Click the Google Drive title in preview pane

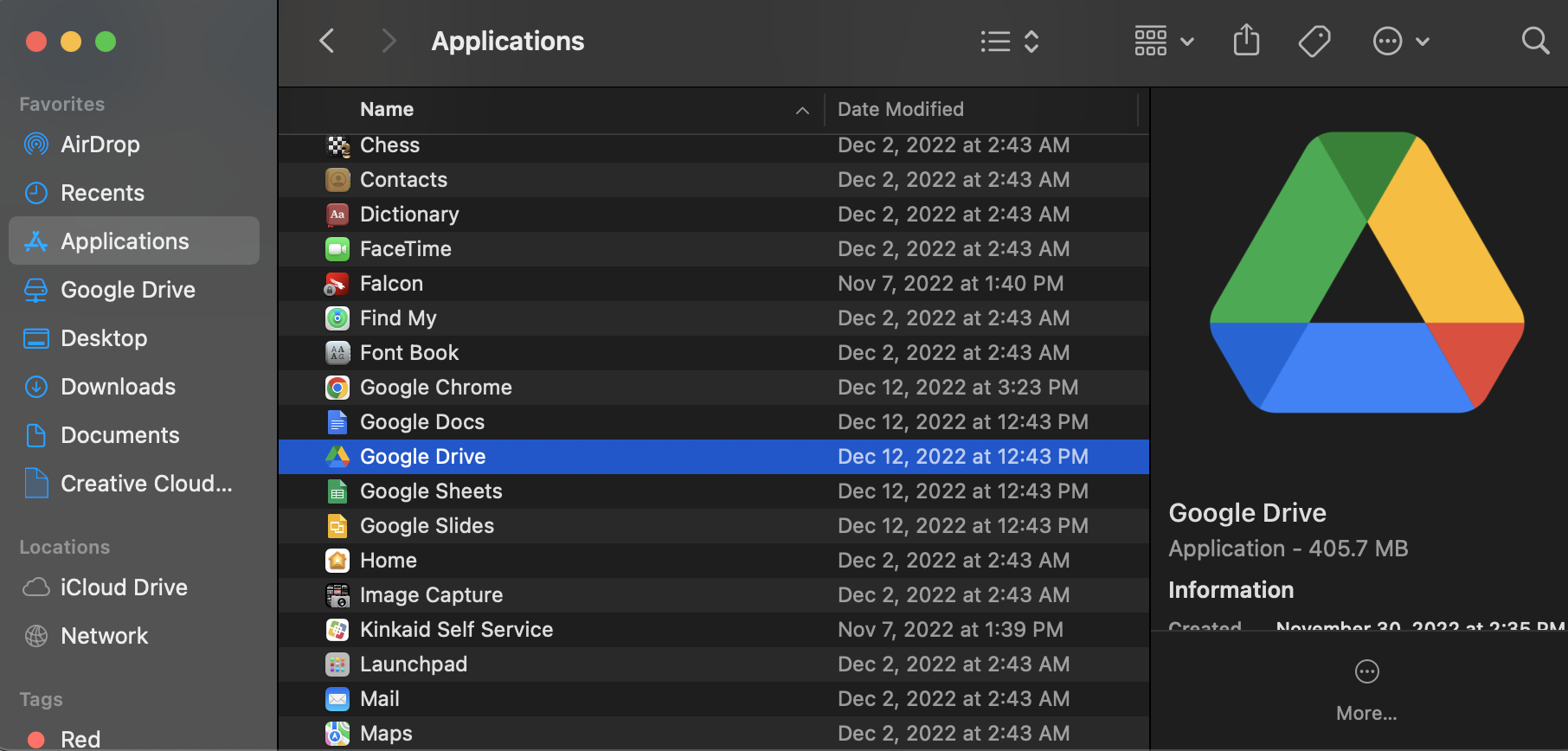tap(1247, 513)
